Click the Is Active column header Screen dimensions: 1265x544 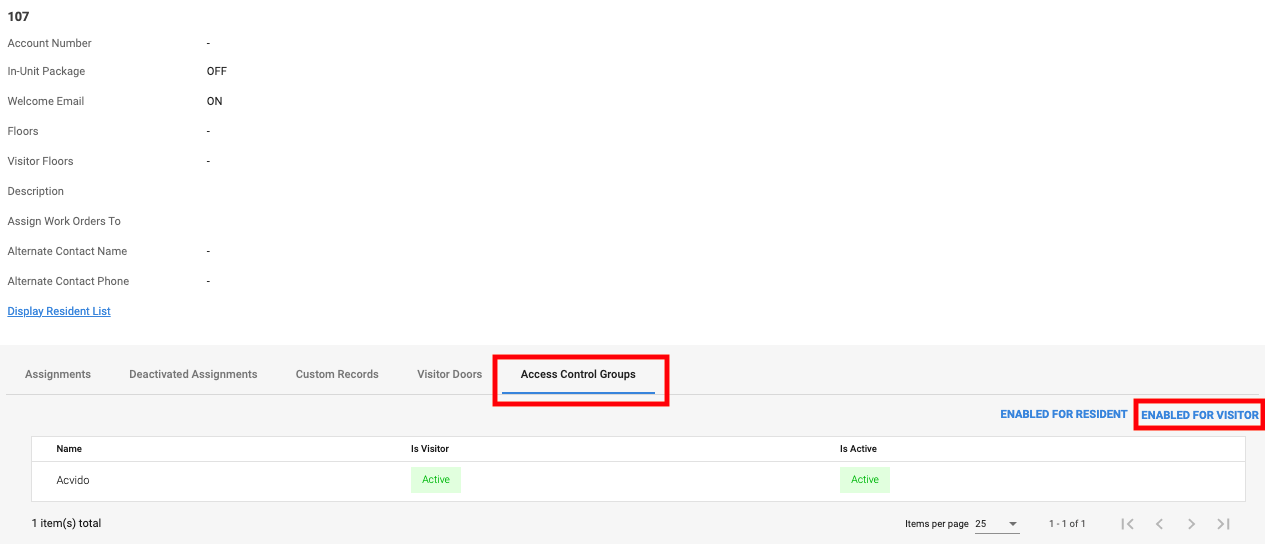point(858,449)
